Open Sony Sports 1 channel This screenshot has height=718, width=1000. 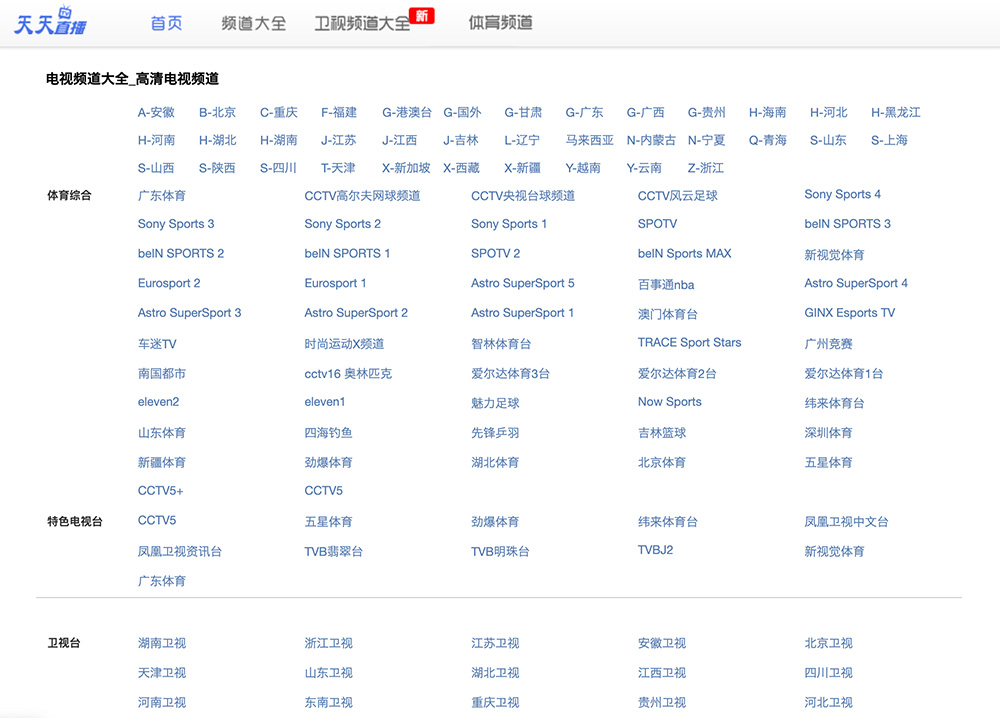tap(509, 224)
